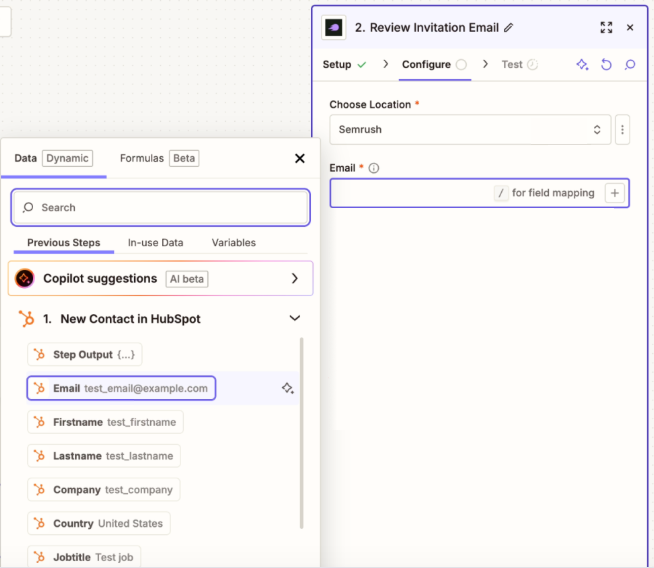Open the AI sparkle assistant in step toolbar
654x568 pixels.
[582, 65]
